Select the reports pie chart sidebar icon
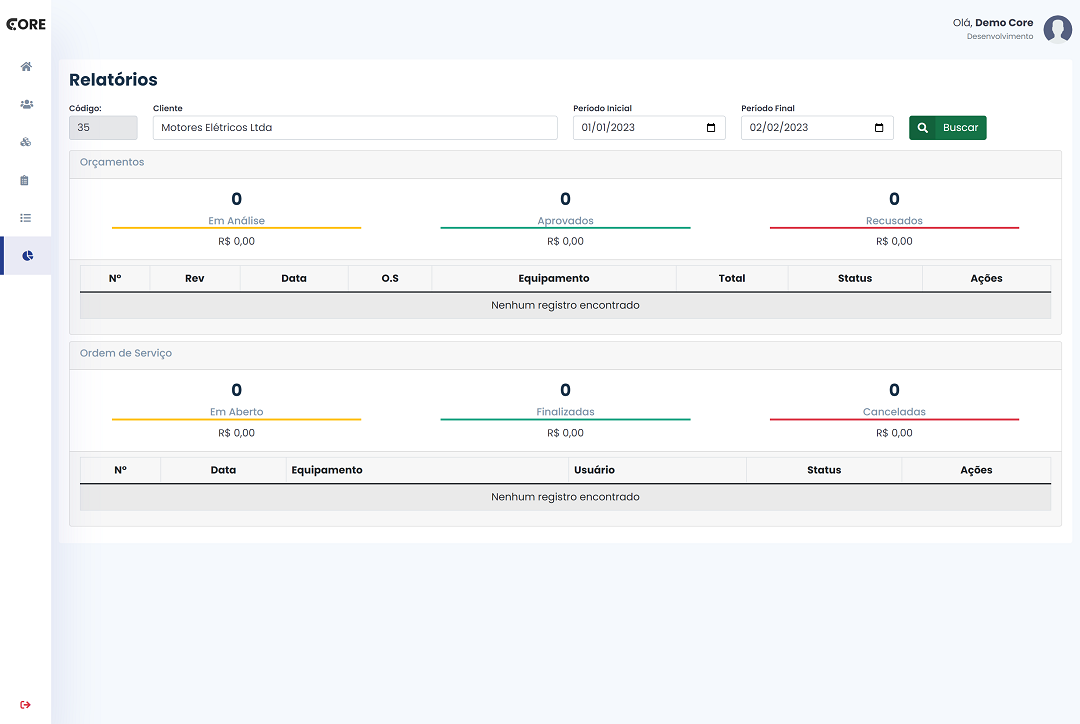The width and height of the screenshot is (1080, 724). tap(28, 256)
